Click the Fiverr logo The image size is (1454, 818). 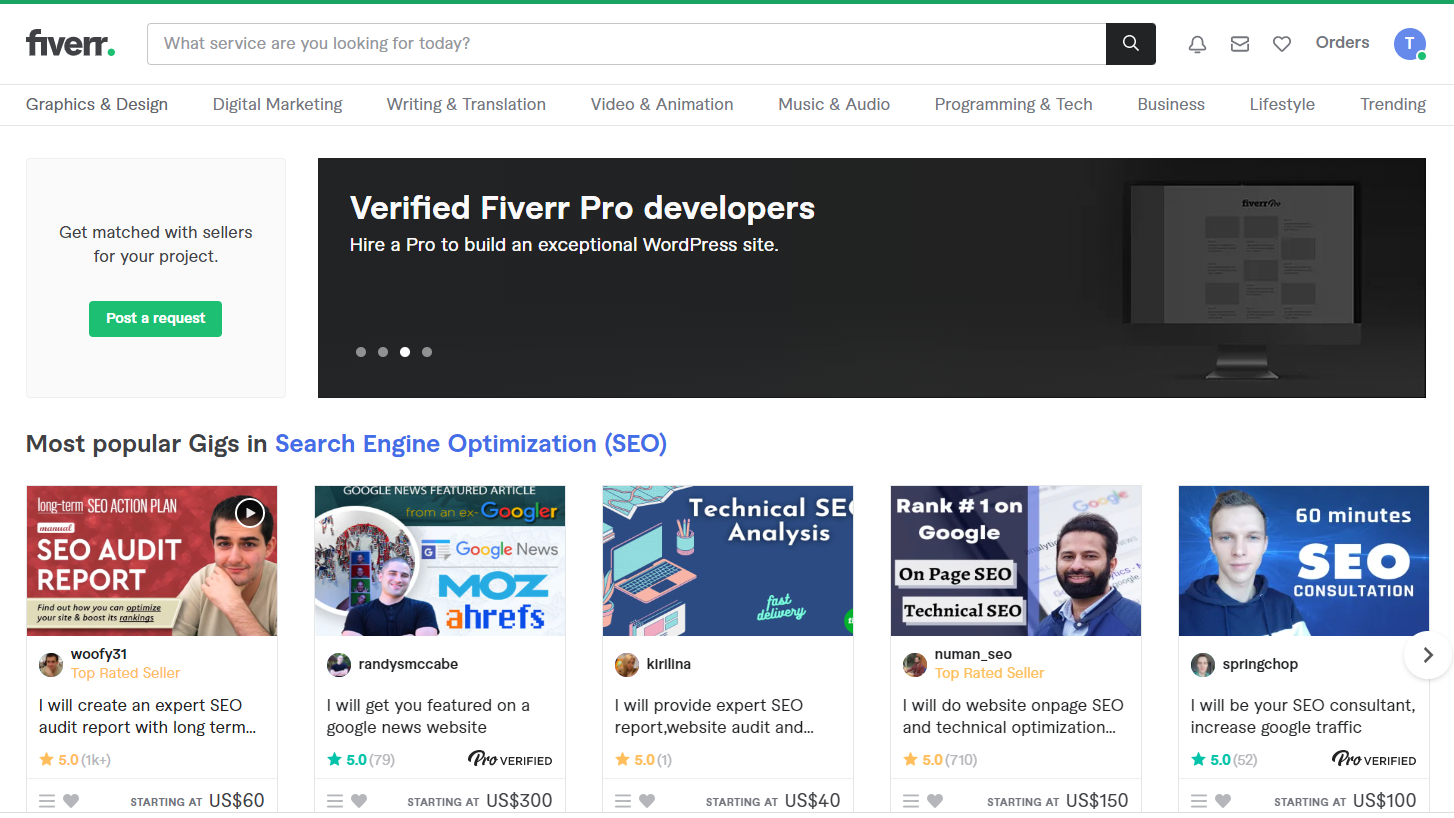pyautogui.click(x=70, y=44)
